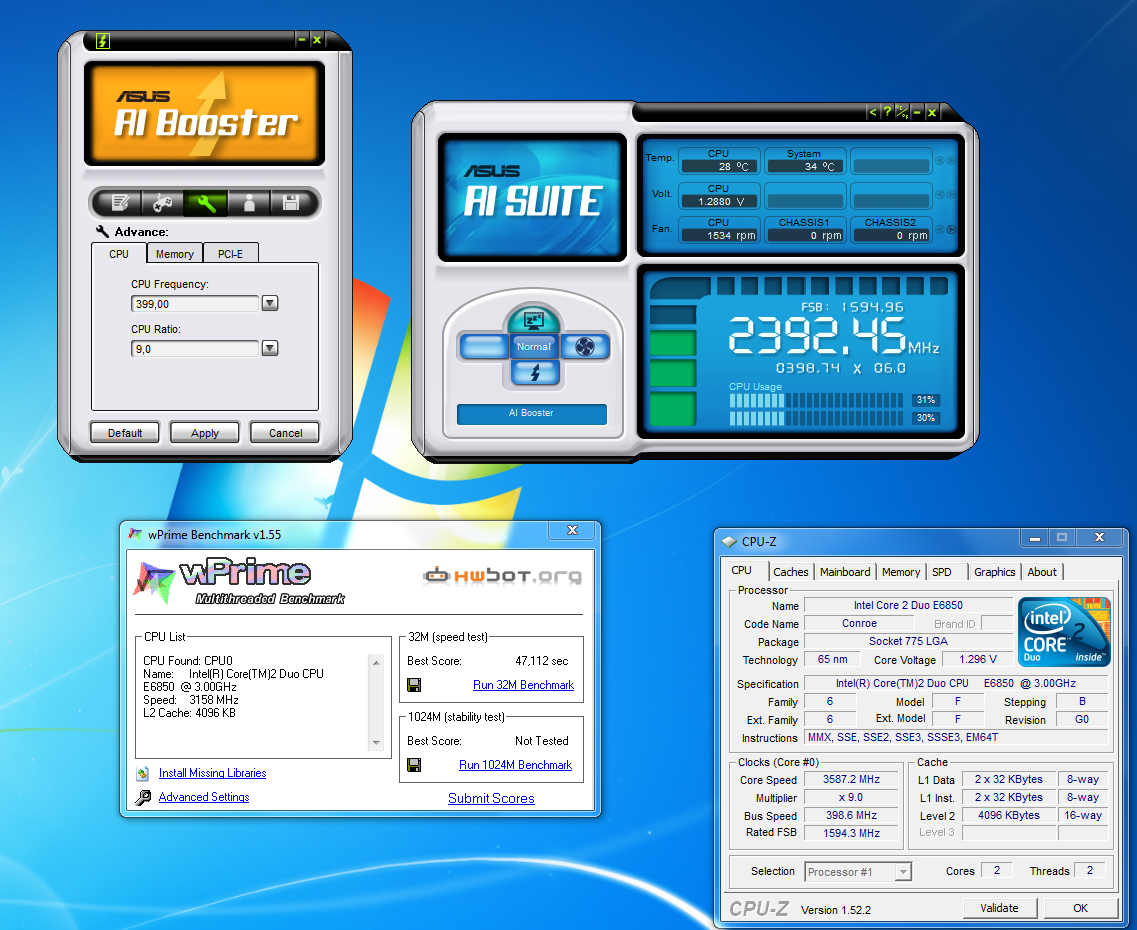This screenshot has width=1137, height=930.
Task: Click the CPU-Z title bar icon
Action: click(x=729, y=541)
